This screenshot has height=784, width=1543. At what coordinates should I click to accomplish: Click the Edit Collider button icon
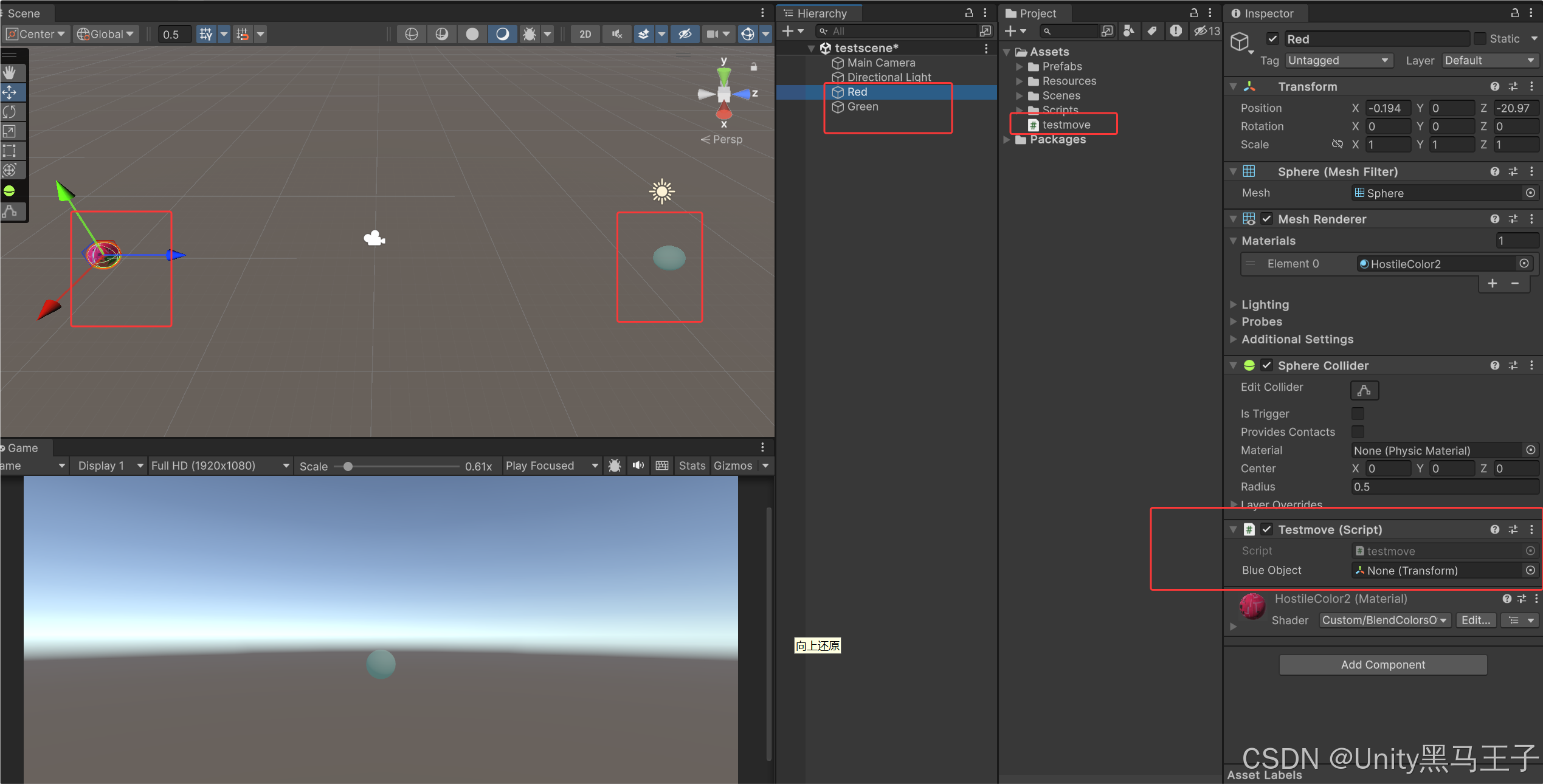click(x=1364, y=390)
